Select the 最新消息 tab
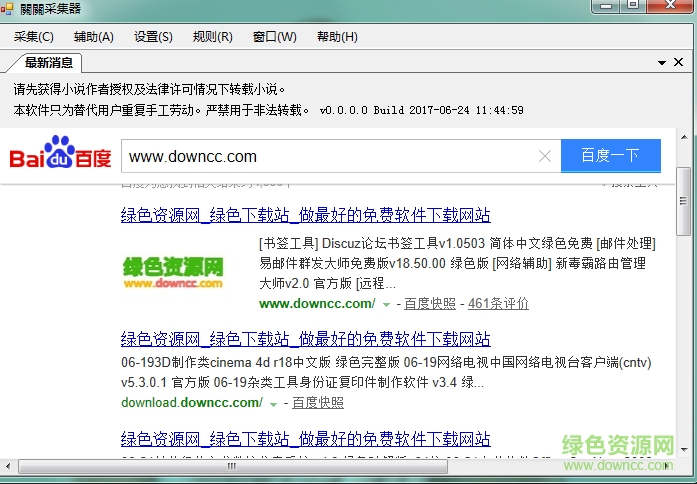This screenshot has height=484, width=697. click(x=48, y=63)
